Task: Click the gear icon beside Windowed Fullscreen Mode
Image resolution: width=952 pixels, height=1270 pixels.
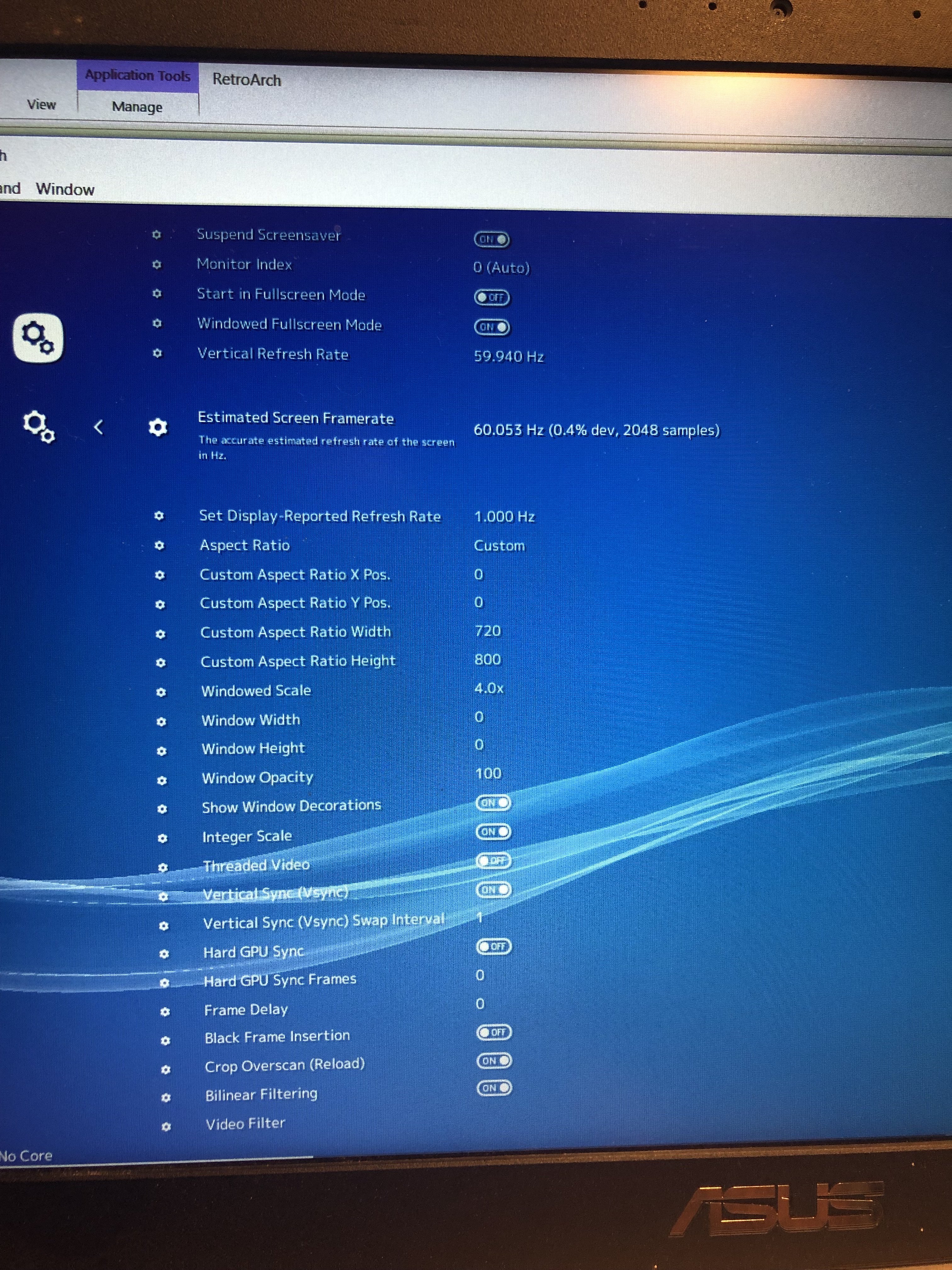Action: pos(157,324)
